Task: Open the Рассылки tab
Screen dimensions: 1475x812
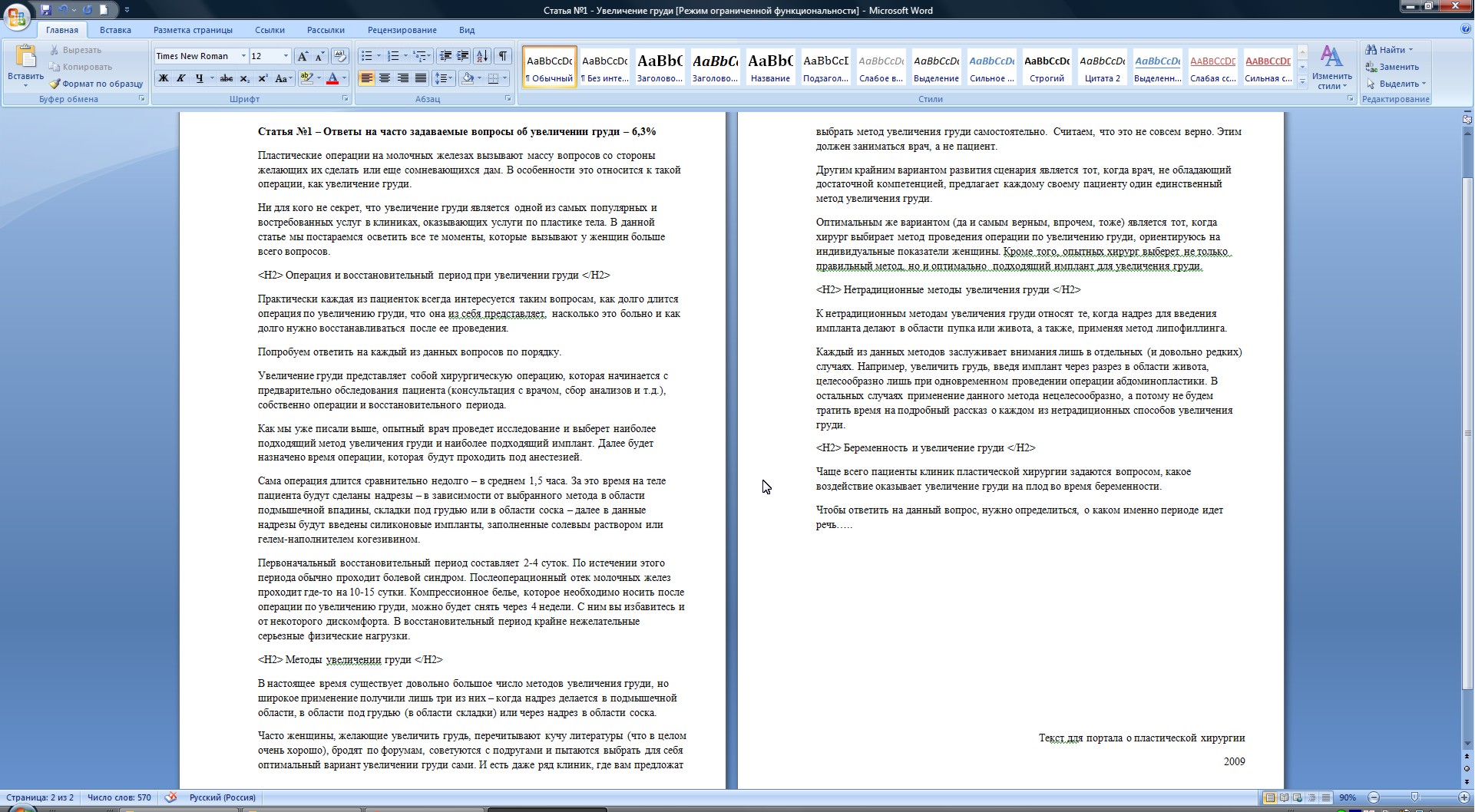Action: 326,30
